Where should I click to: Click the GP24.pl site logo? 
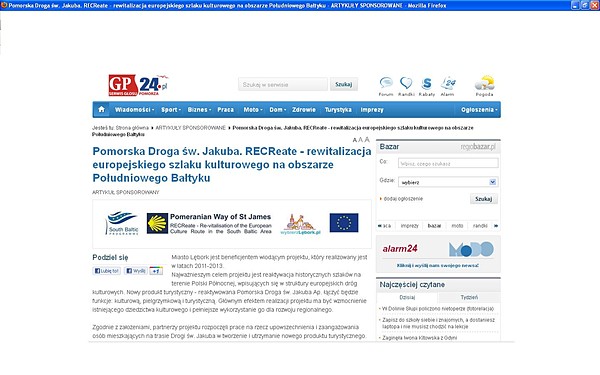point(138,85)
